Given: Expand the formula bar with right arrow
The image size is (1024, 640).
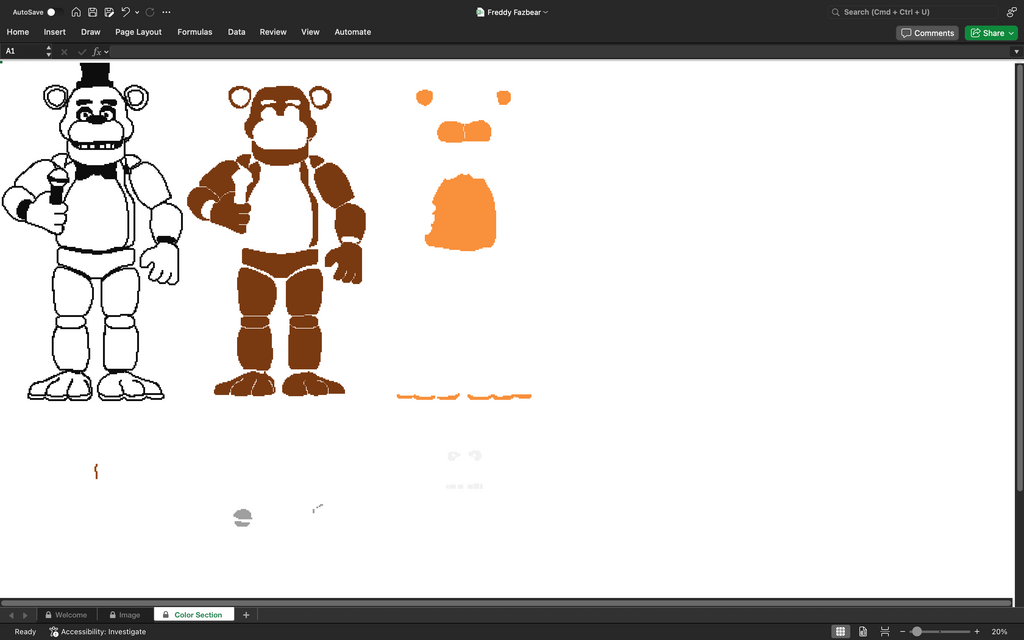Looking at the screenshot, I should (x=1016, y=52).
